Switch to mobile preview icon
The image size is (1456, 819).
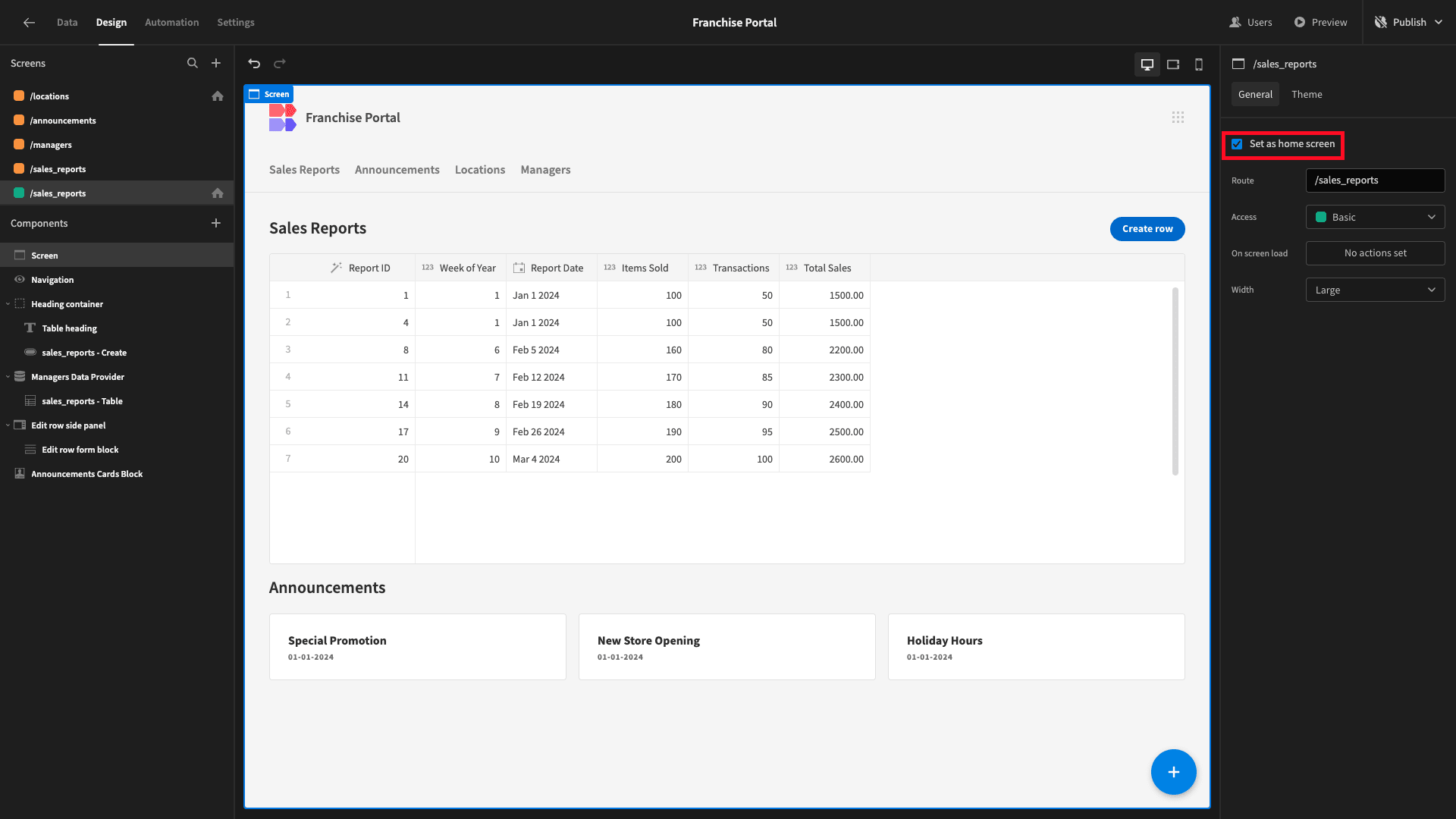pyautogui.click(x=1199, y=64)
